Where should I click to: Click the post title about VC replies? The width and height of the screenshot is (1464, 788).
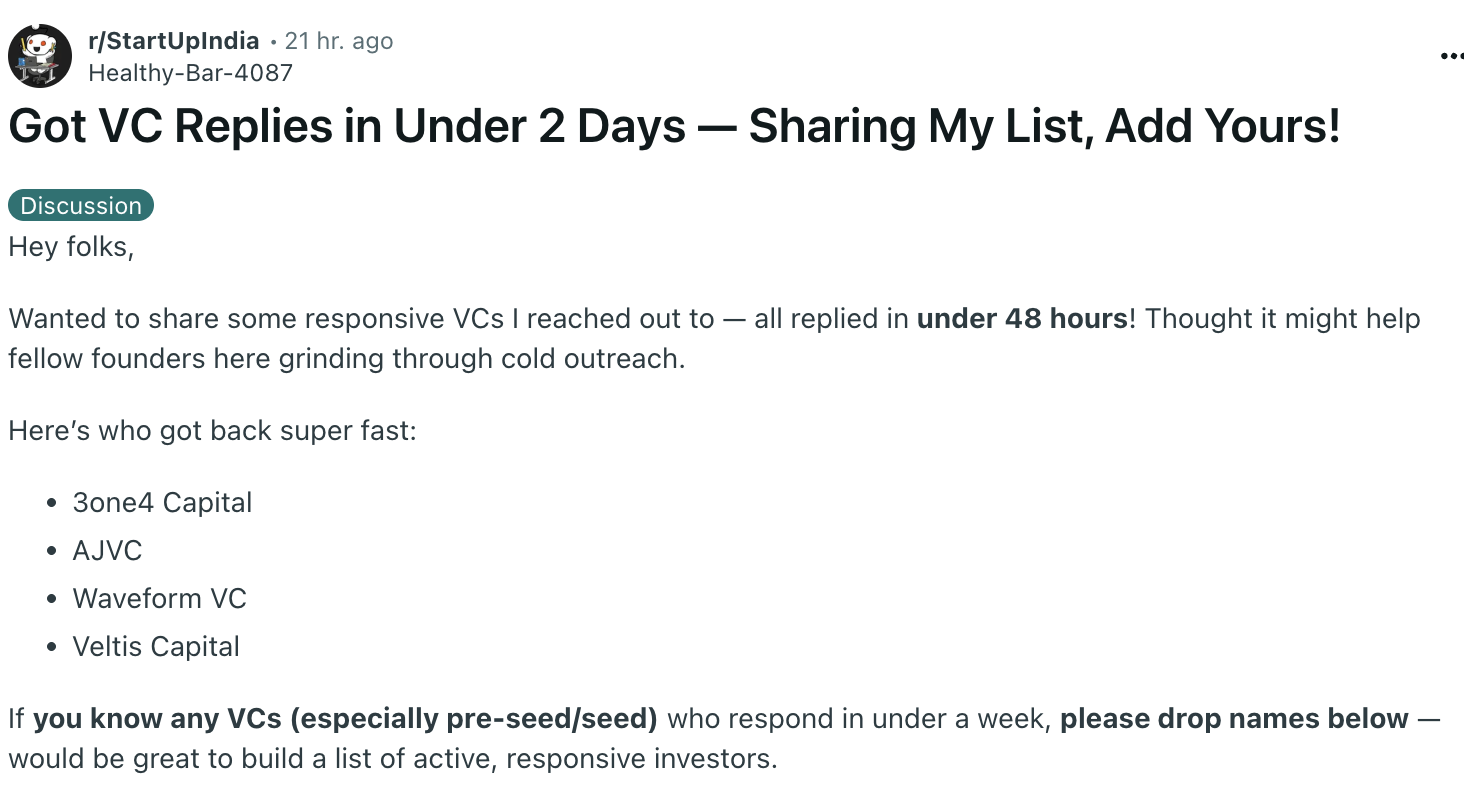[x=674, y=127]
